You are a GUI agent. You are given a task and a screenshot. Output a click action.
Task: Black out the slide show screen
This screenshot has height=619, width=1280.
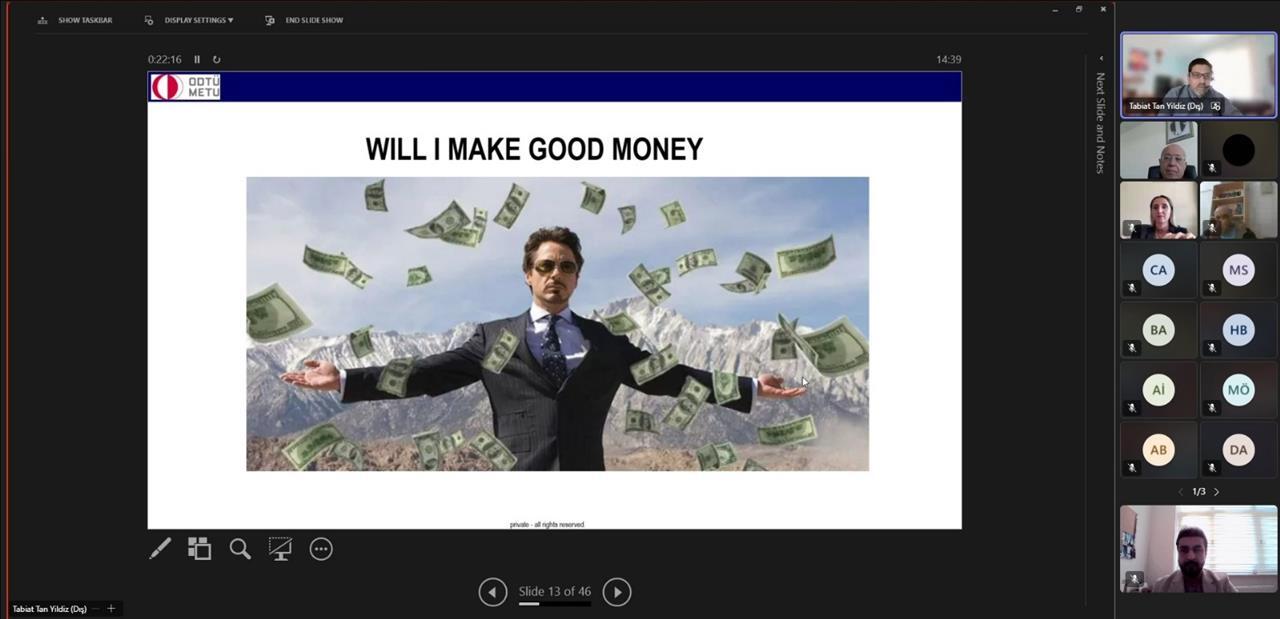(280, 549)
